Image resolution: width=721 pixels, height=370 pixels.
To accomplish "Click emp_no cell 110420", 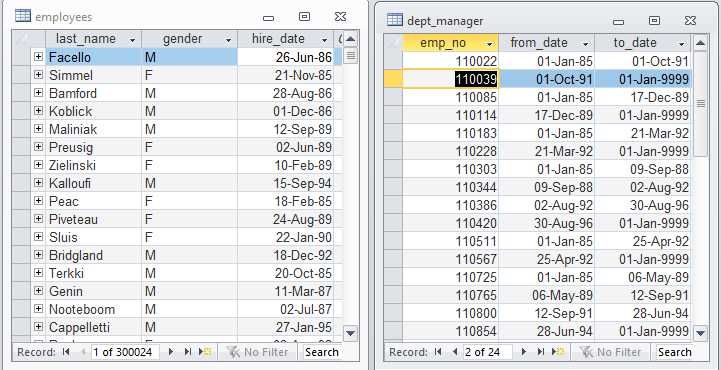I will [451, 223].
